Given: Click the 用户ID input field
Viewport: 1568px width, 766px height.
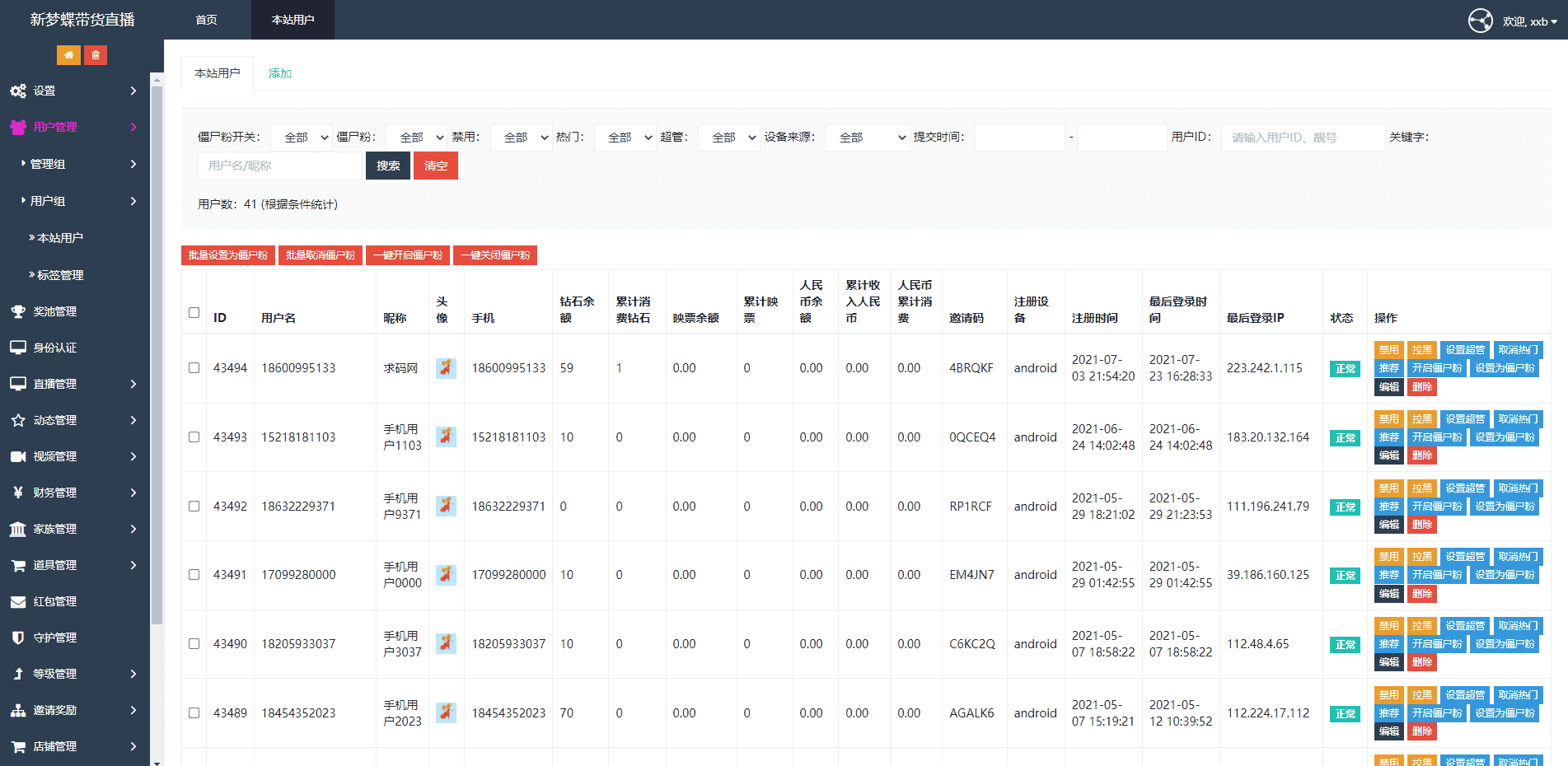Looking at the screenshot, I should point(1302,138).
